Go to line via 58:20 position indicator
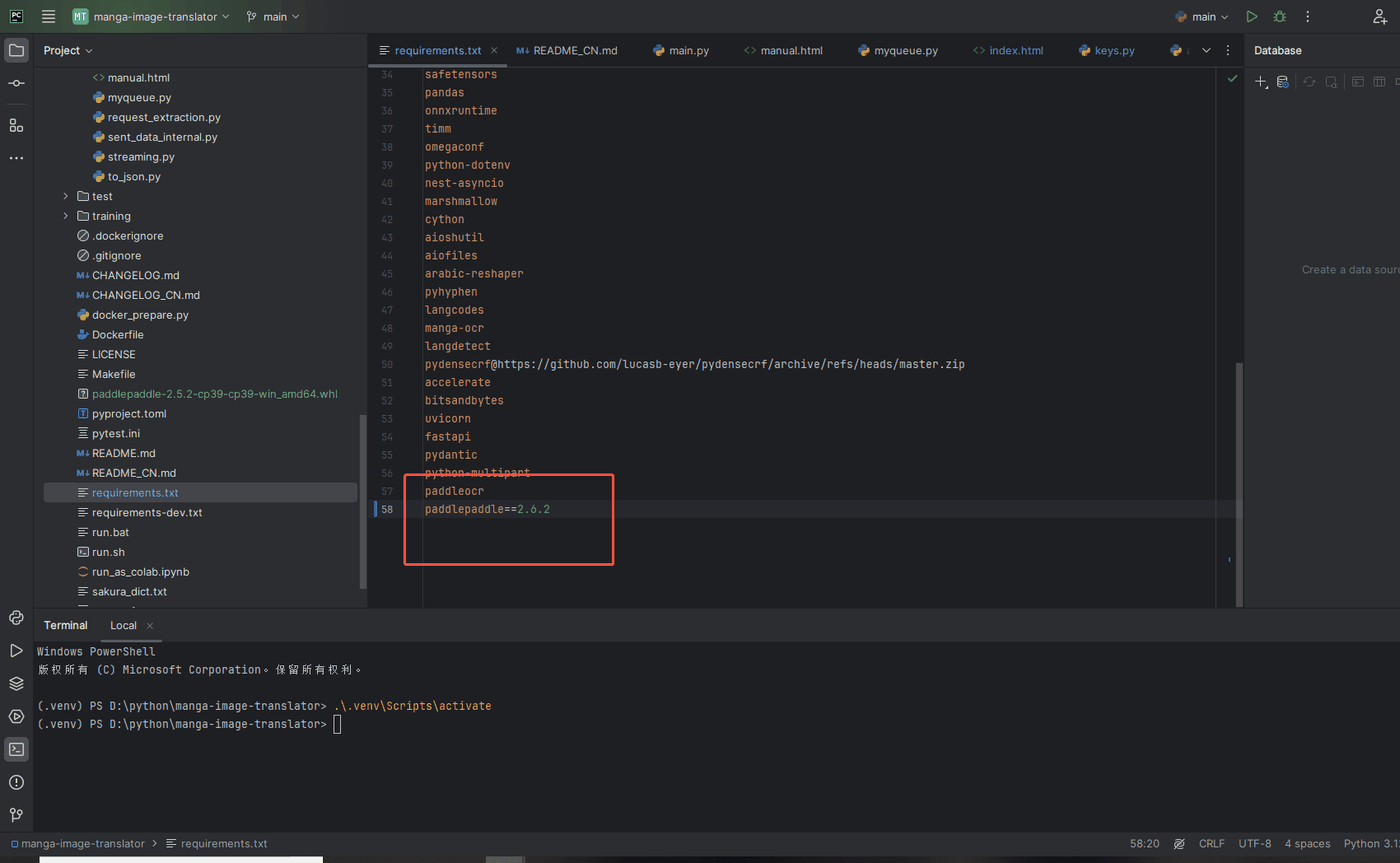1400x863 pixels. point(1145,844)
